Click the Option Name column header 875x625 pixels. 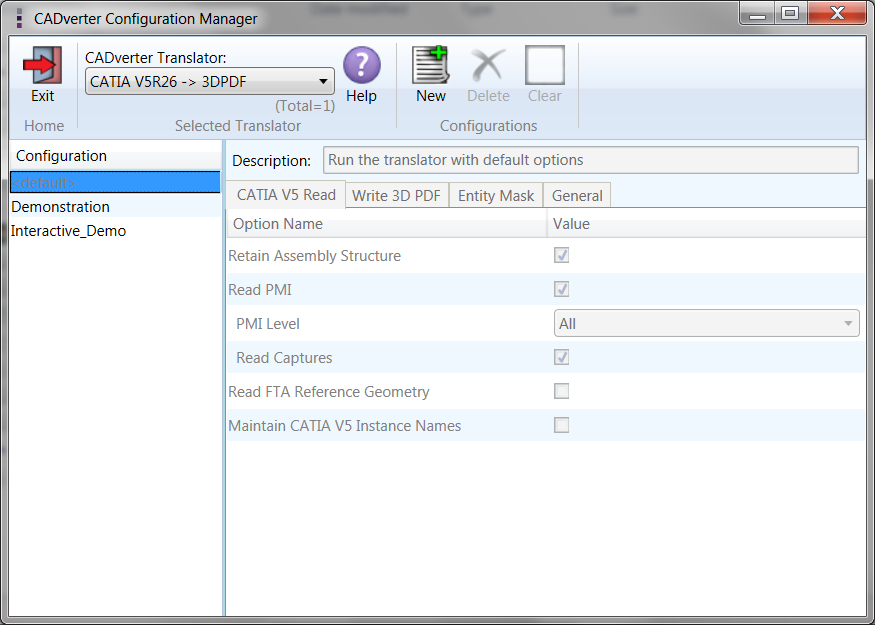point(387,224)
